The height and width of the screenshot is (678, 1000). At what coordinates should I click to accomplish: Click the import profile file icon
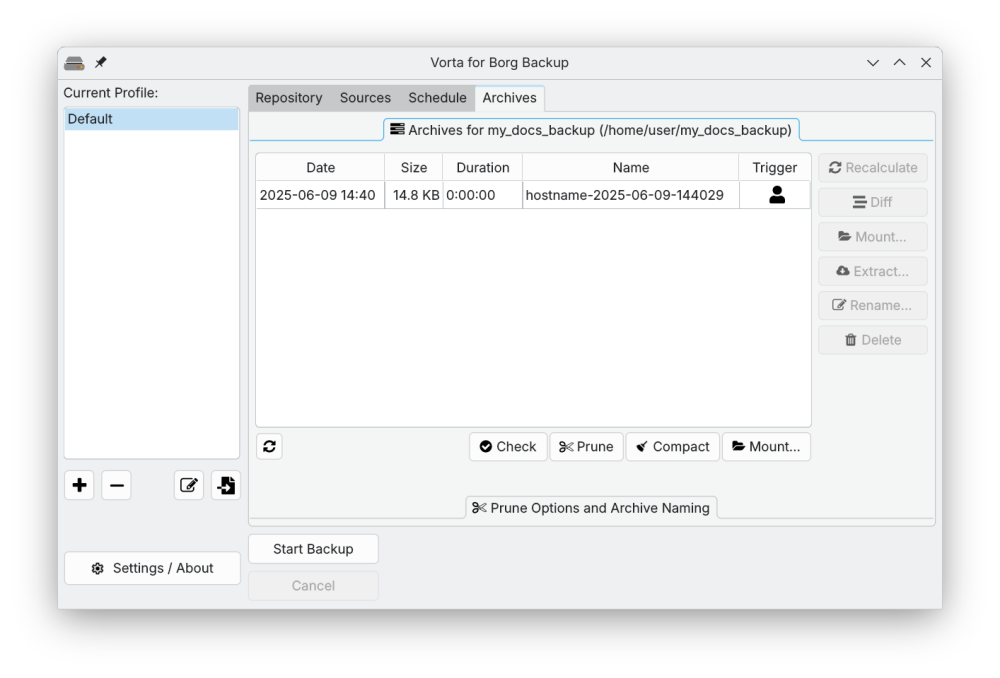pyautogui.click(x=226, y=486)
